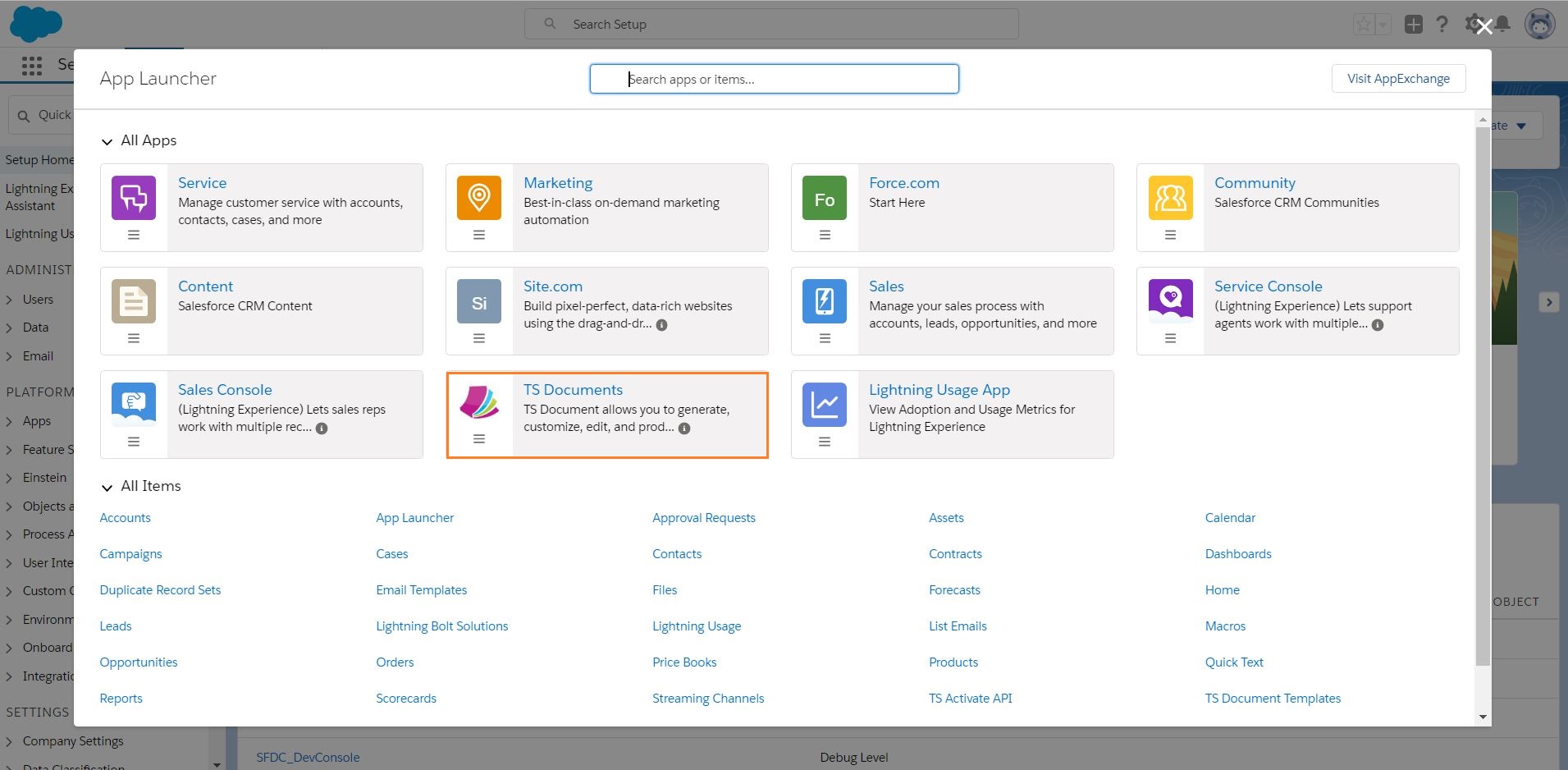Open the Reports item link
Image resolution: width=1568 pixels, height=770 pixels.
pyautogui.click(x=121, y=698)
